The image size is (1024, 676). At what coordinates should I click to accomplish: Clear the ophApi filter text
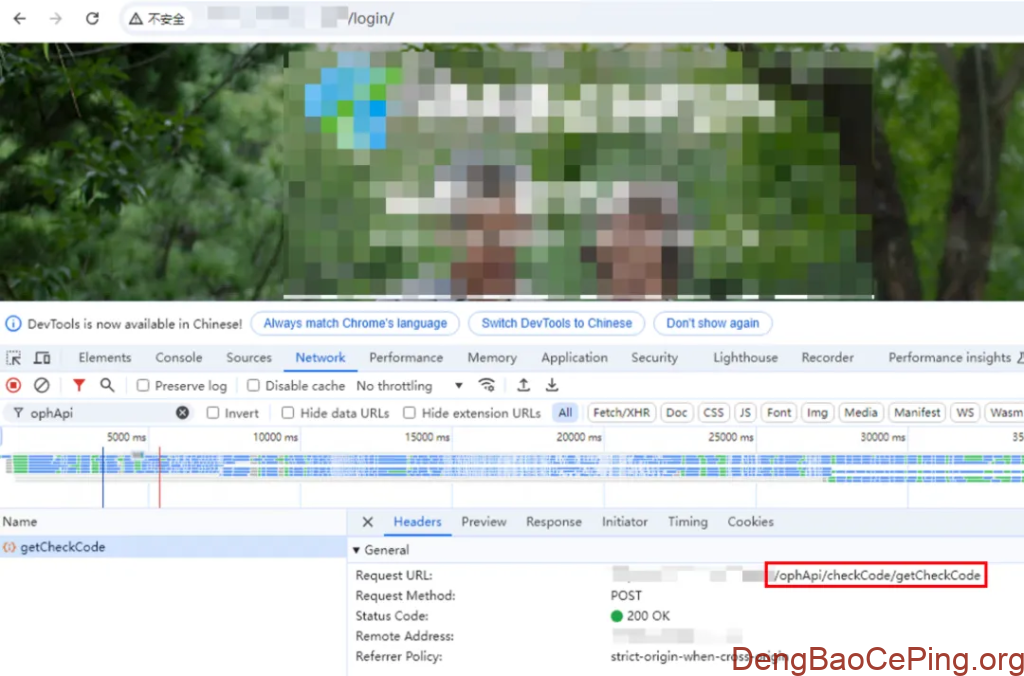(182, 412)
